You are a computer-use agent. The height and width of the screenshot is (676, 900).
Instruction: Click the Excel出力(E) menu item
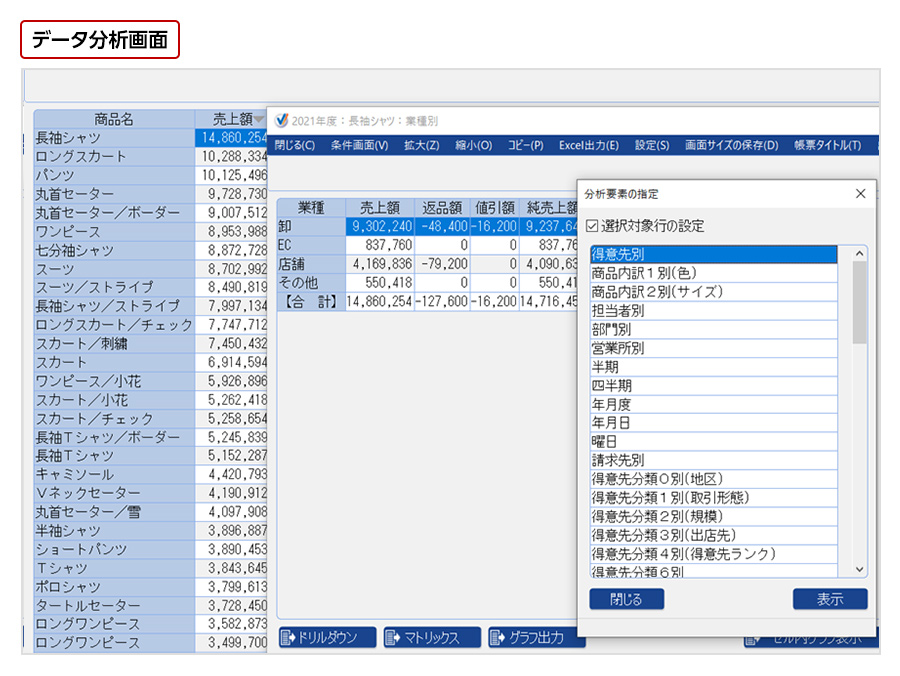tap(589, 145)
